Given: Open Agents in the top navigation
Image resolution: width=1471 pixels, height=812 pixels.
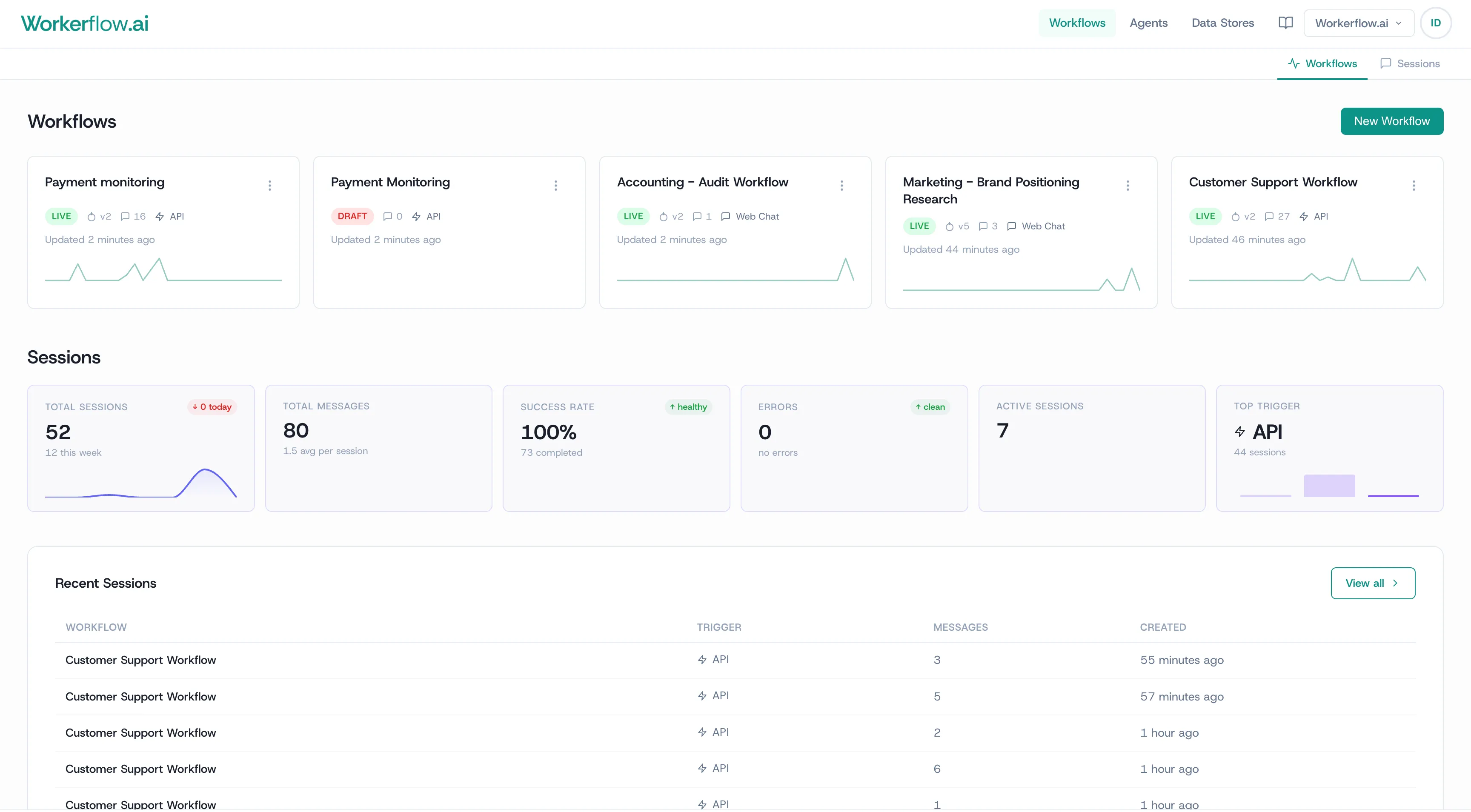Looking at the screenshot, I should (1148, 23).
